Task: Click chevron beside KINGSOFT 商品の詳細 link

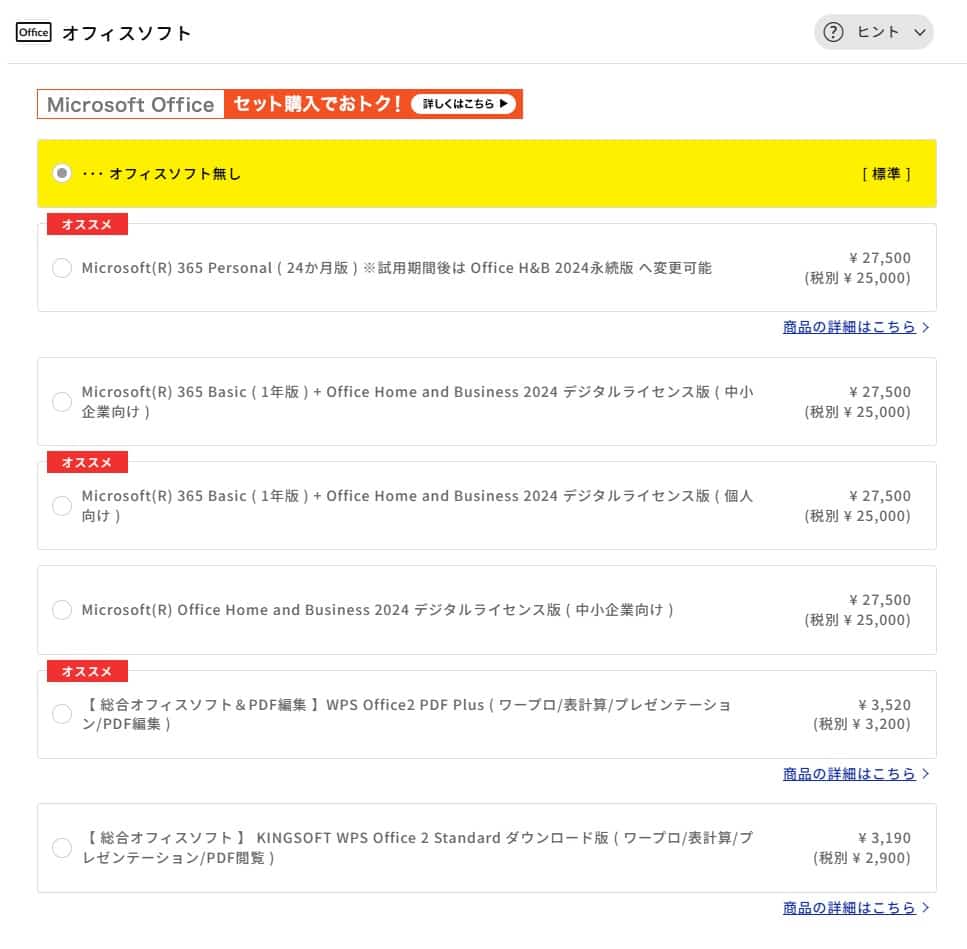Action: point(925,908)
